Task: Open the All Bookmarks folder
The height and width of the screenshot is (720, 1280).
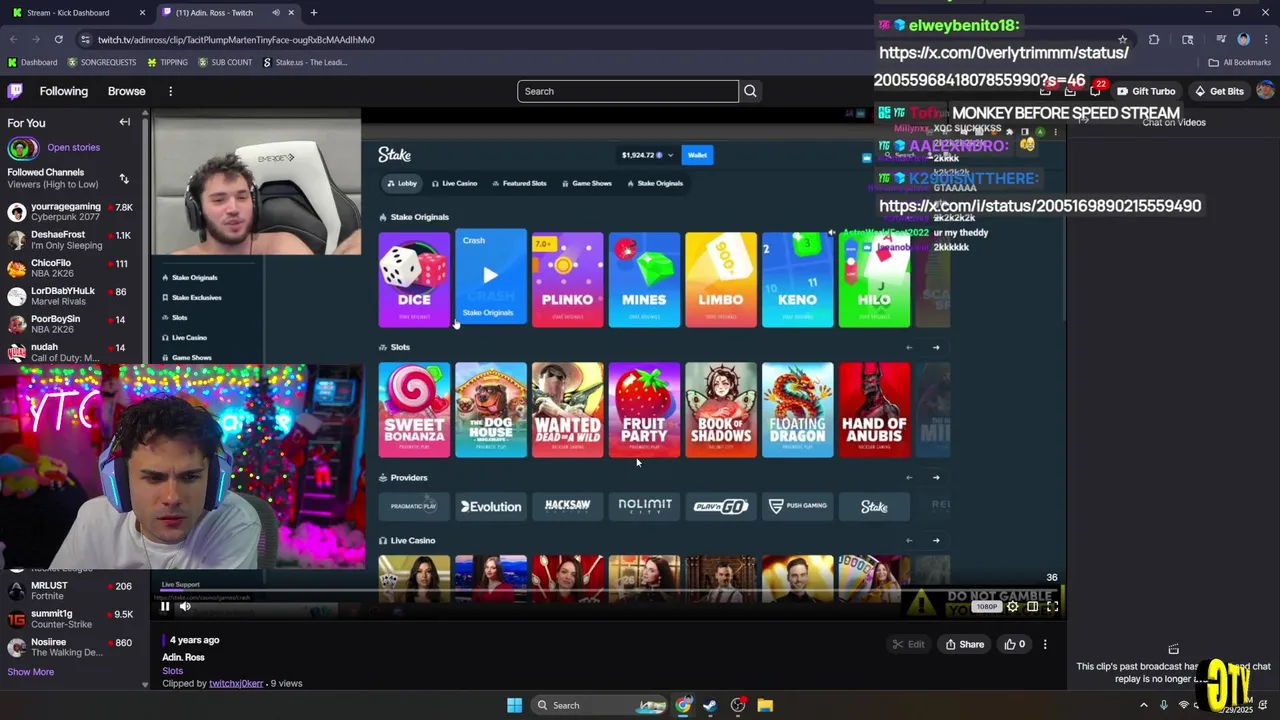Action: [x=1239, y=62]
